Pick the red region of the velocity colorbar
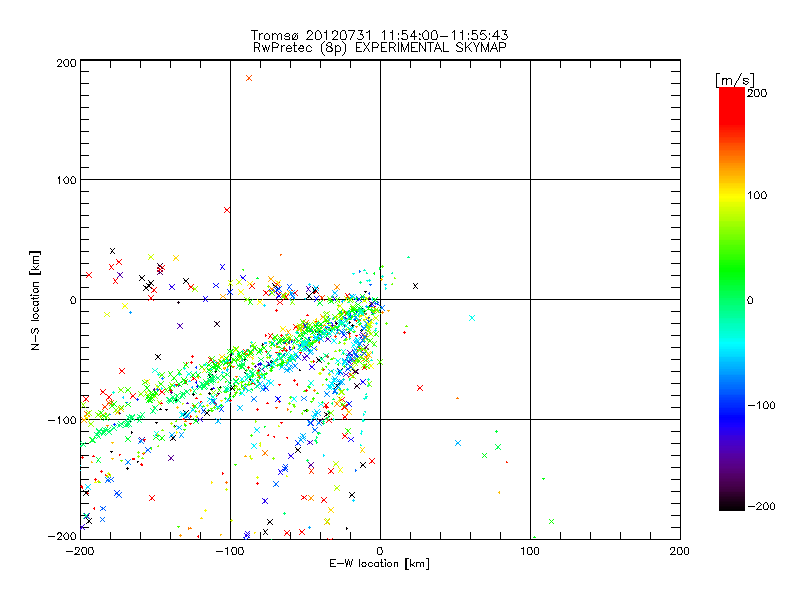The image size is (800, 600). tap(732, 107)
